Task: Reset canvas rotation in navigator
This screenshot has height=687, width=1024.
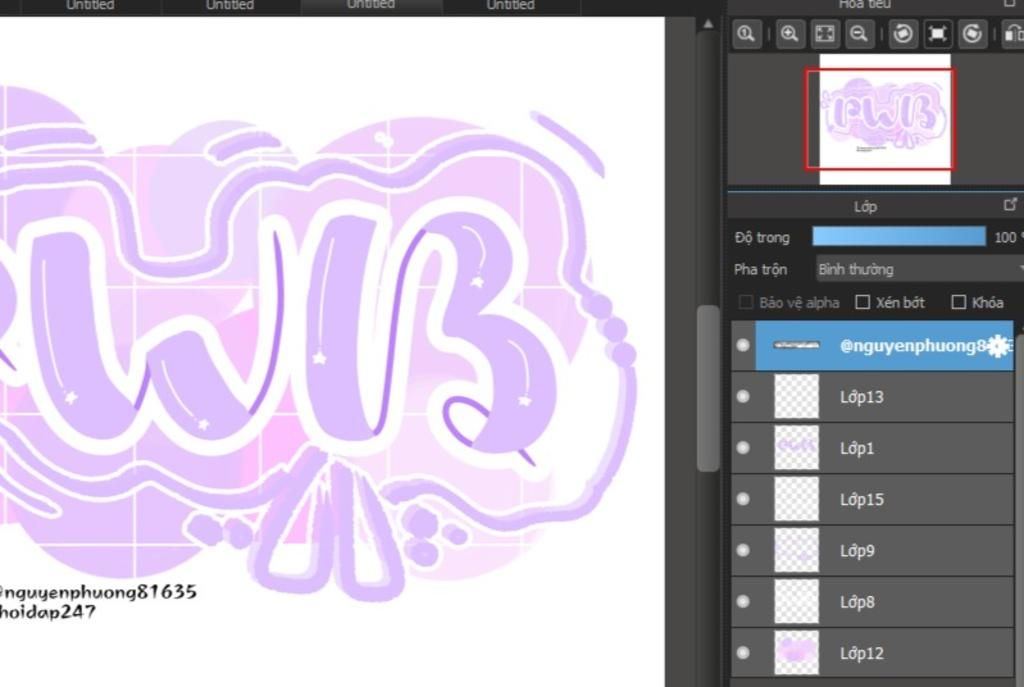Action: coord(938,33)
